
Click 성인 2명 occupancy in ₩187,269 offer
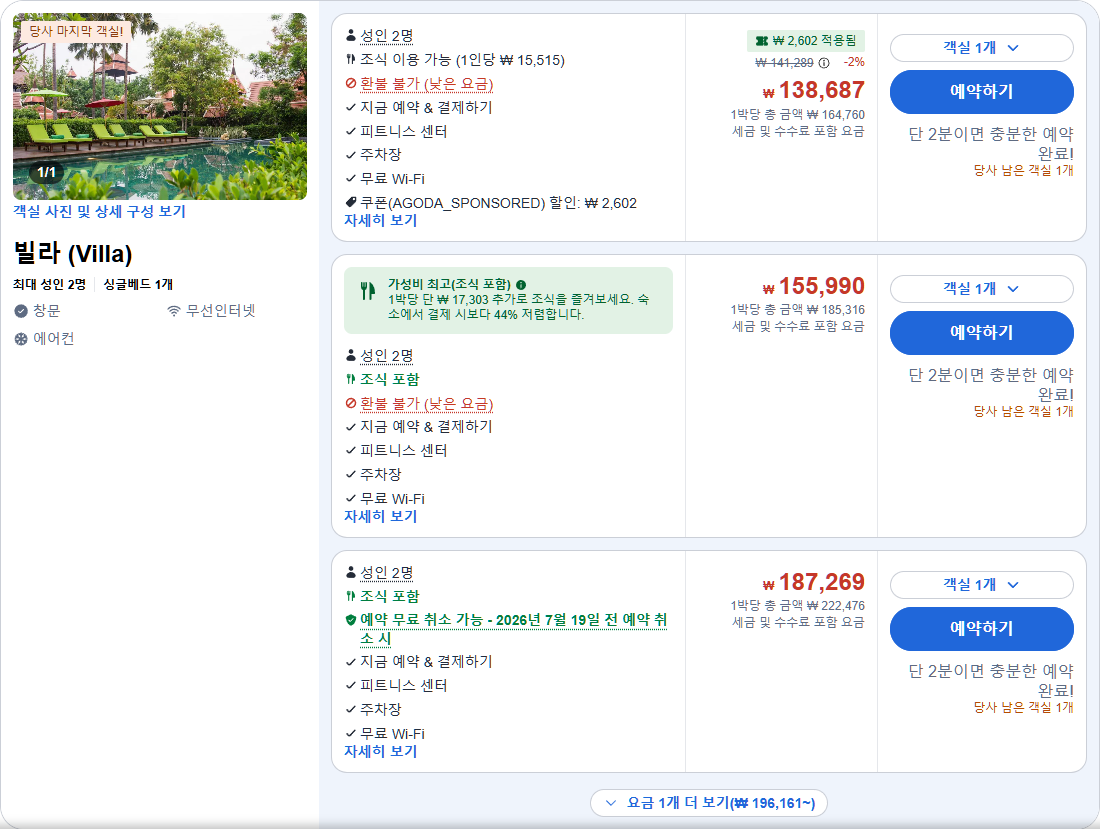click(x=387, y=573)
